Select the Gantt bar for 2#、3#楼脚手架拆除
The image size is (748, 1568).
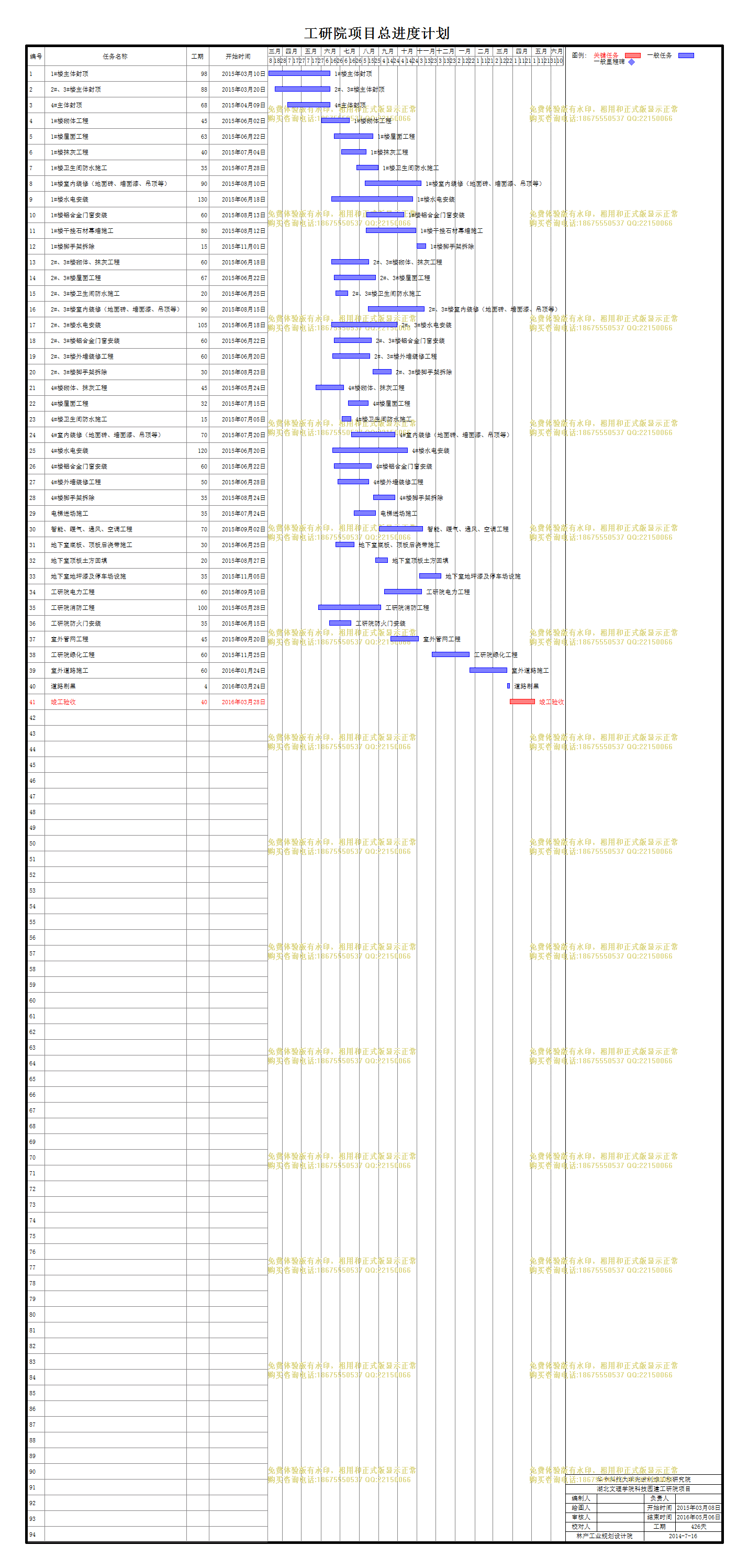pyautogui.click(x=382, y=372)
